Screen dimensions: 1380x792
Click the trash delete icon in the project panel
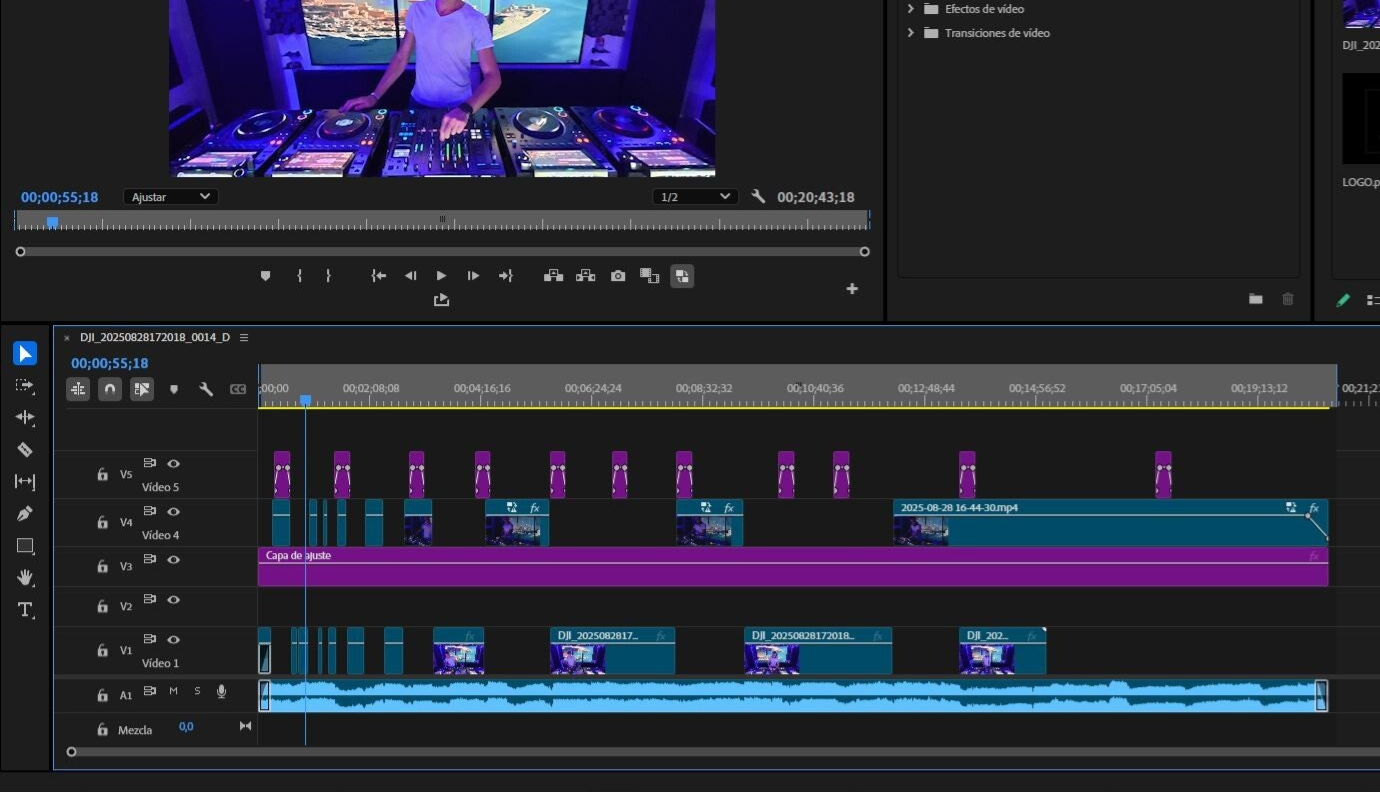tap(1287, 298)
